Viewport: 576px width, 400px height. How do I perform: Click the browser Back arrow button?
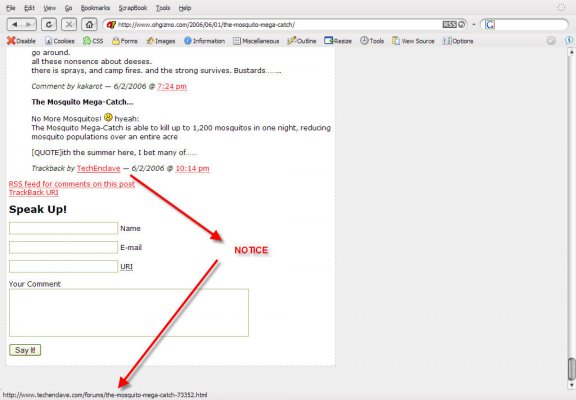point(15,25)
